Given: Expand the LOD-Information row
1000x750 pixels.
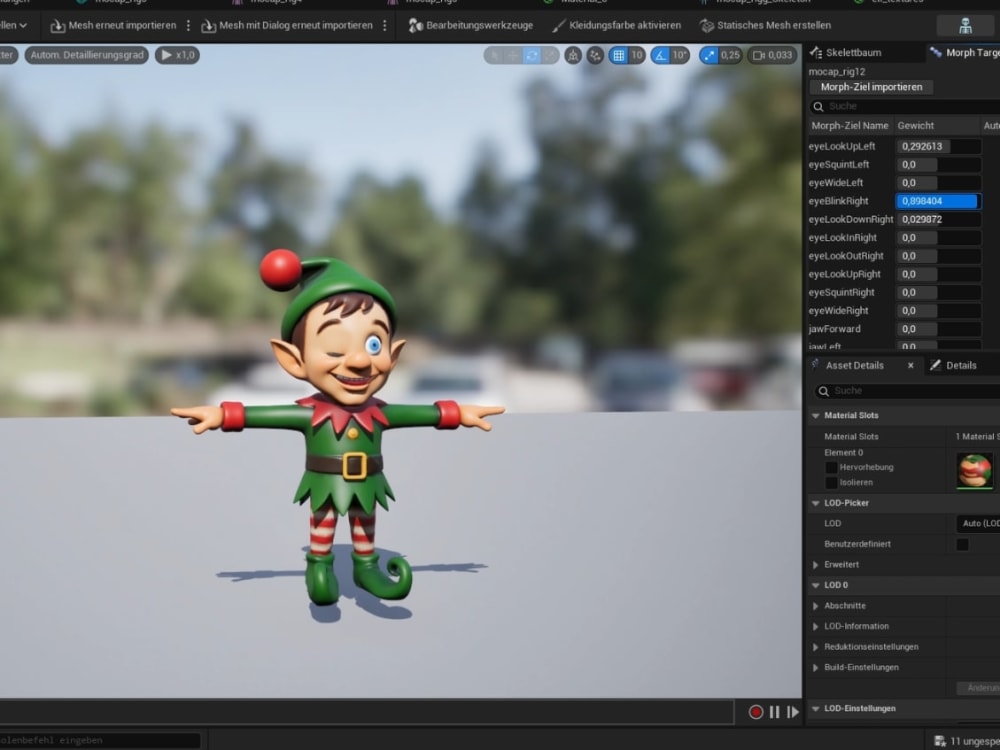Looking at the screenshot, I should click(815, 626).
